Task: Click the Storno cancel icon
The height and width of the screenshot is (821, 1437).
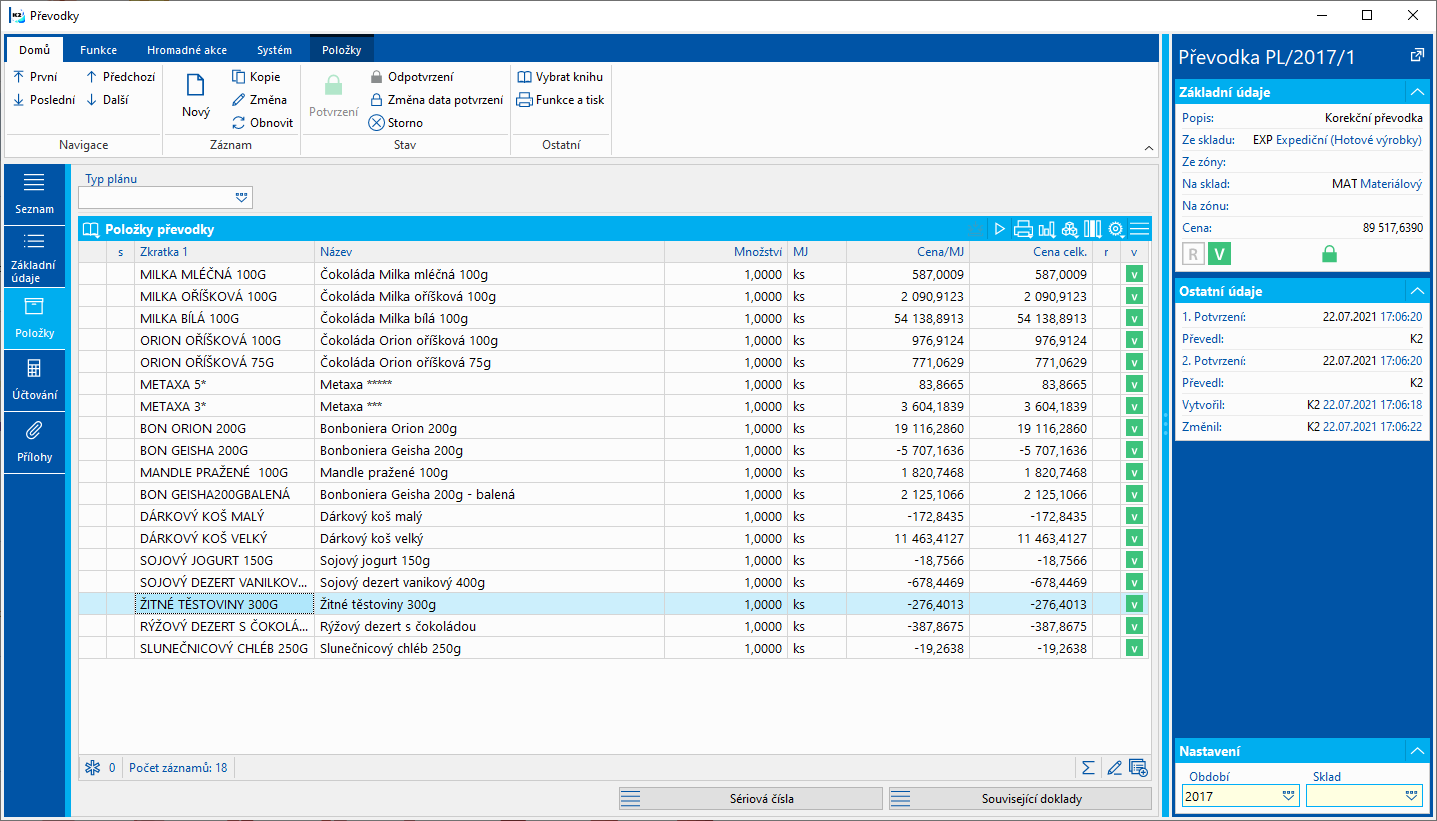Action: [376, 123]
